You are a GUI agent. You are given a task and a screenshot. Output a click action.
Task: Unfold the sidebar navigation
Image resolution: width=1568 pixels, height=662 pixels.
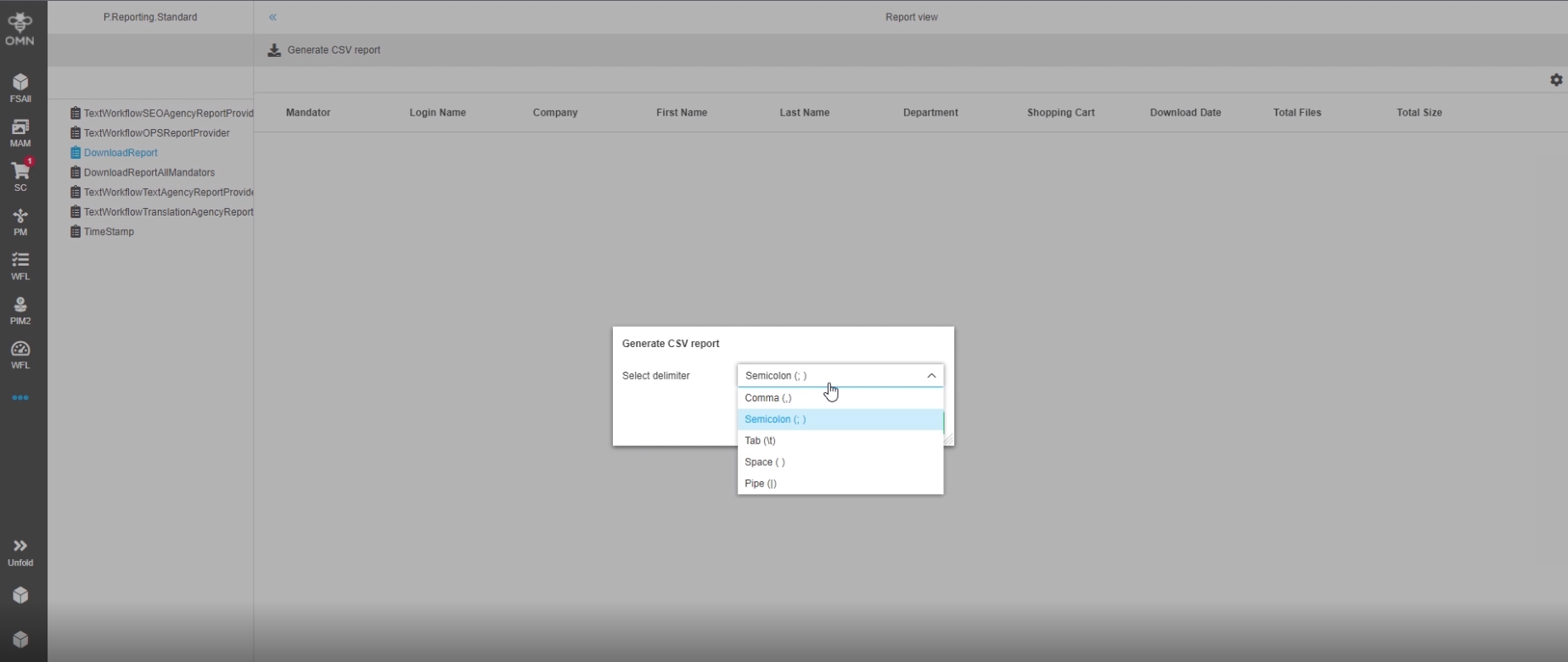(20, 552)
